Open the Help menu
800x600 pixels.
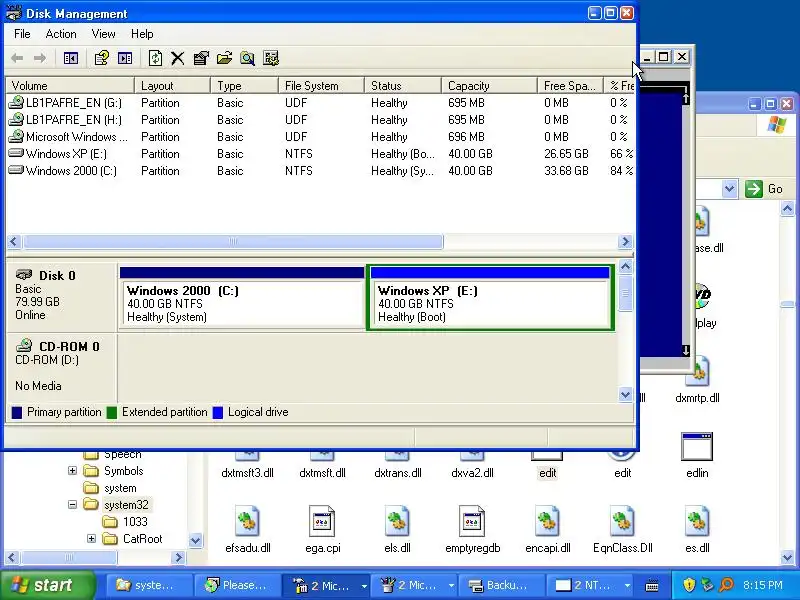pos(142,34)
